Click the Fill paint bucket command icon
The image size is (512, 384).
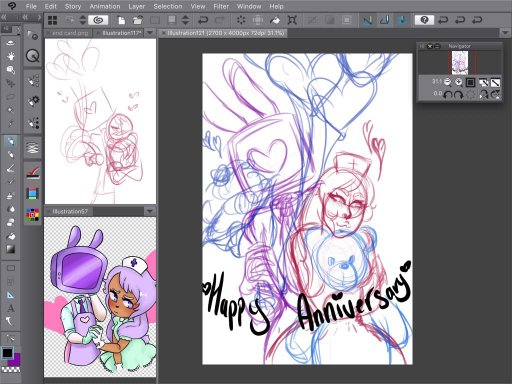point(275,20)
